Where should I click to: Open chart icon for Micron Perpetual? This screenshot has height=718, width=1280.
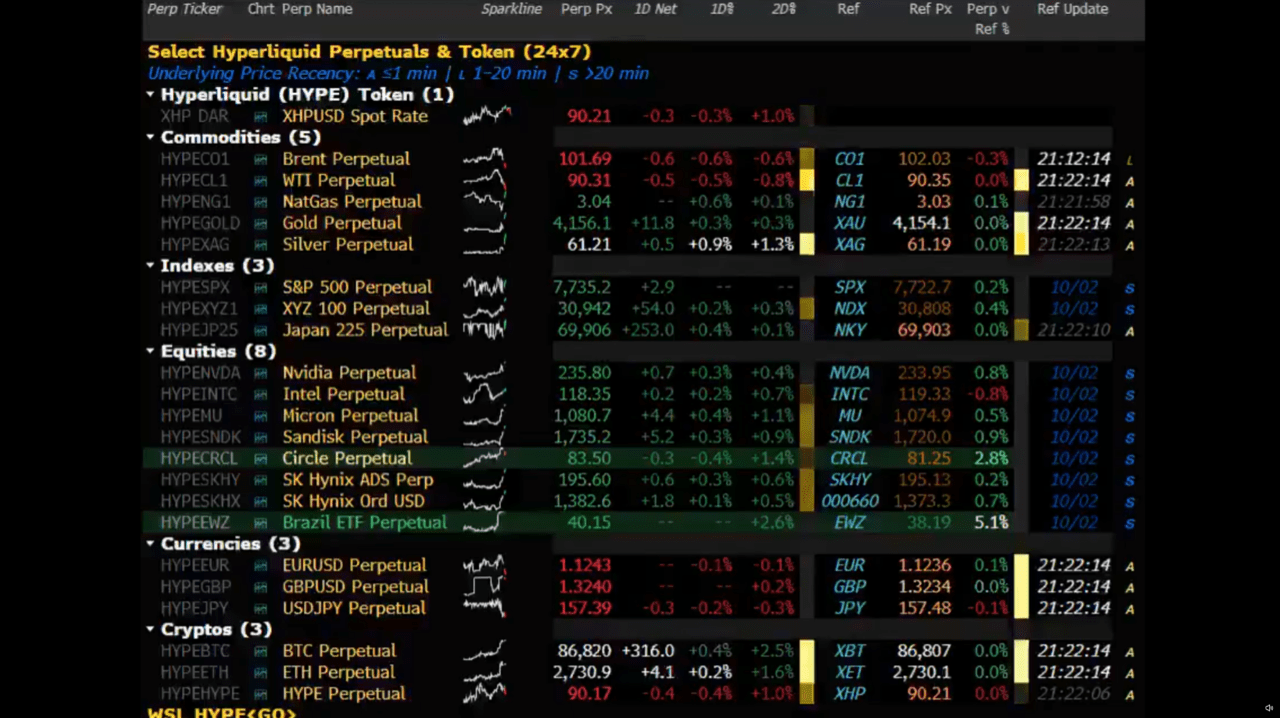point(260,416)
